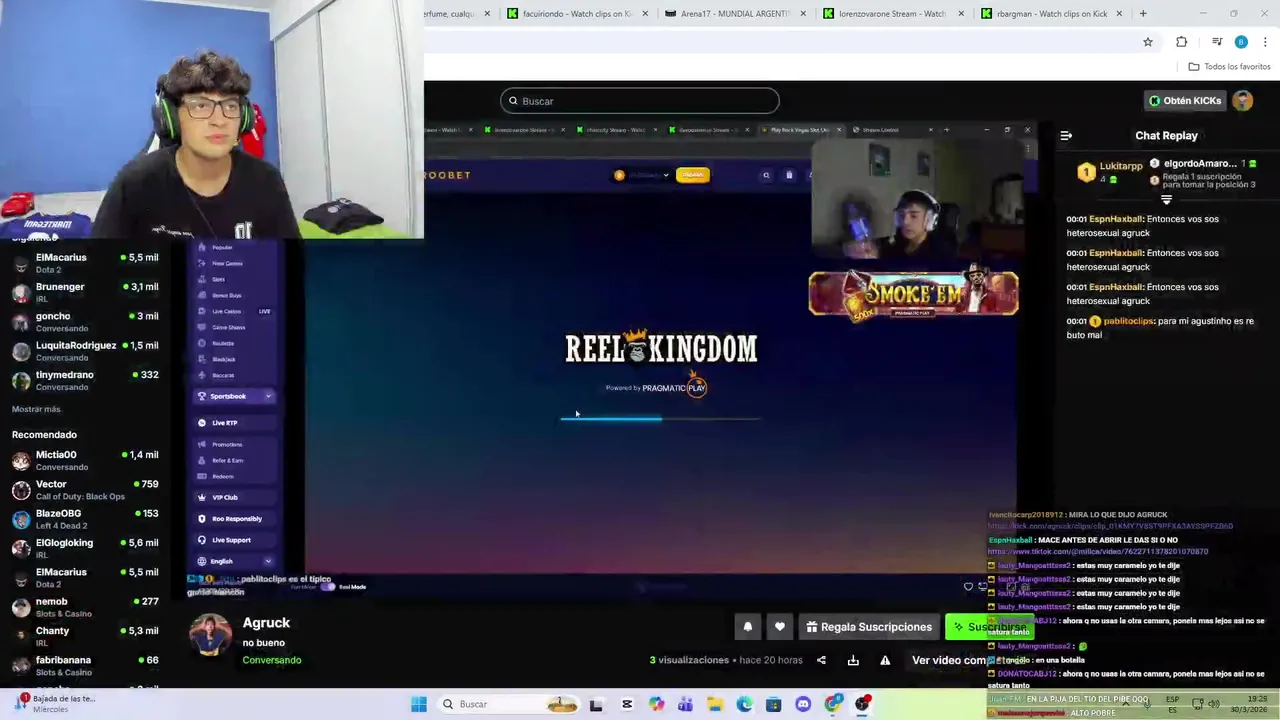Close the facuiriondo tab
This screenshot has height=720, width=1280.
[x=645, y=14]
